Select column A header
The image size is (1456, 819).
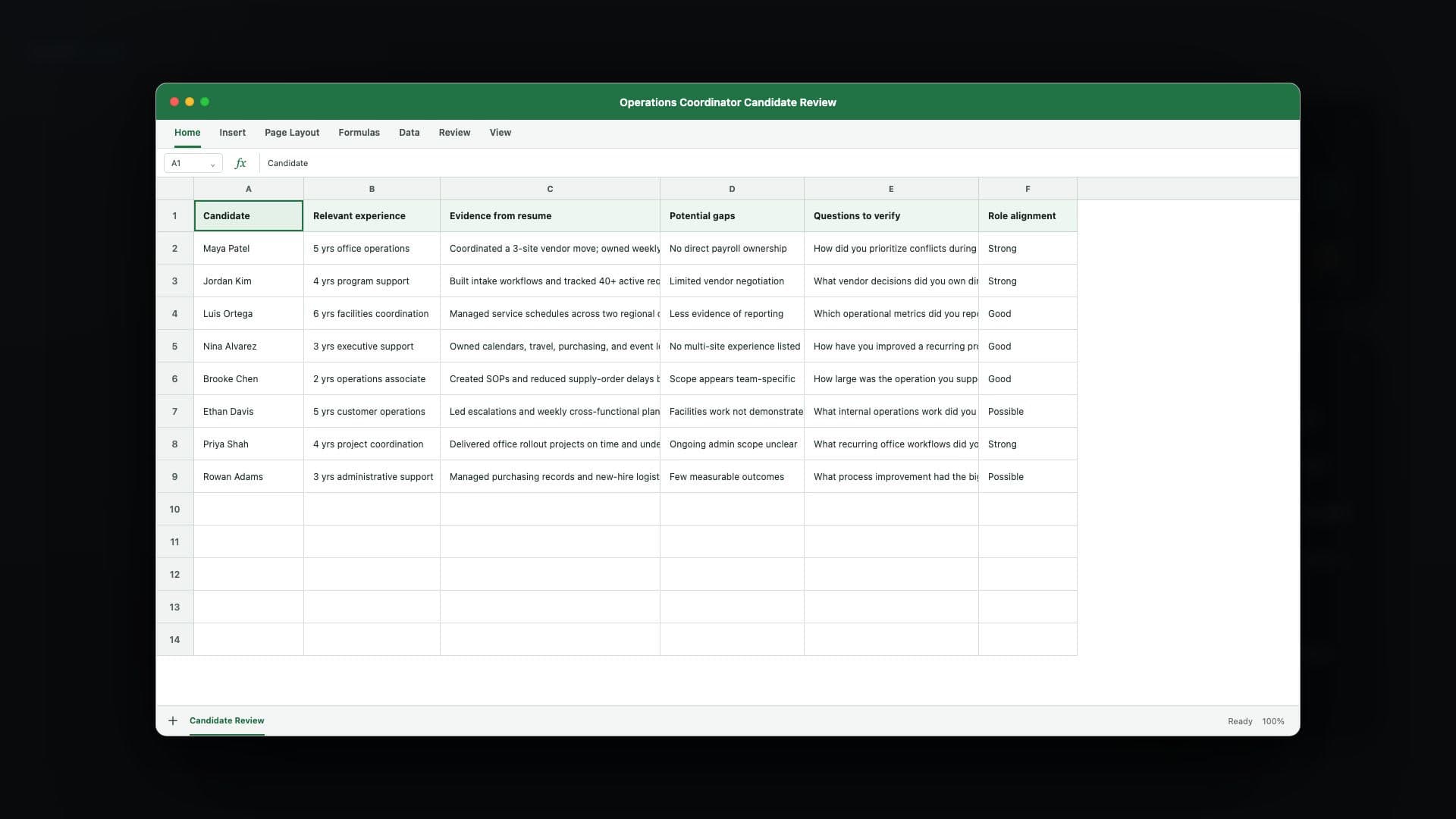click(249, 189)
